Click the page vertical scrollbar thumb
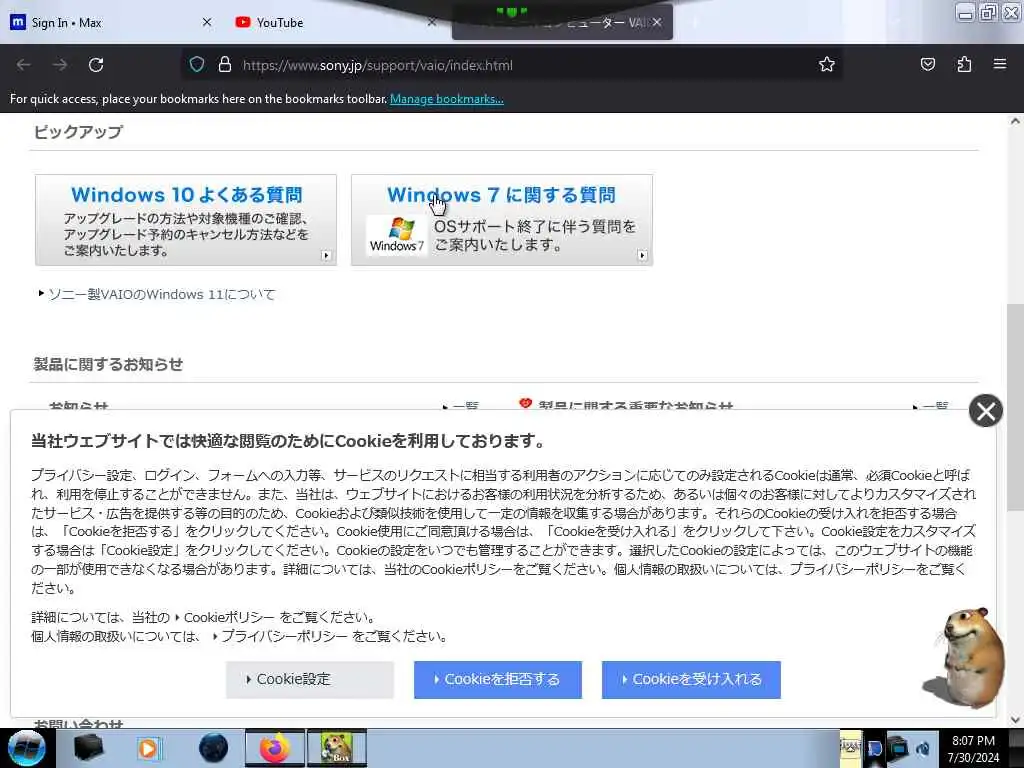Image resolution: width=1024 pixels, height=768 pixels. pyautogui.click(x=1015, y=405)
